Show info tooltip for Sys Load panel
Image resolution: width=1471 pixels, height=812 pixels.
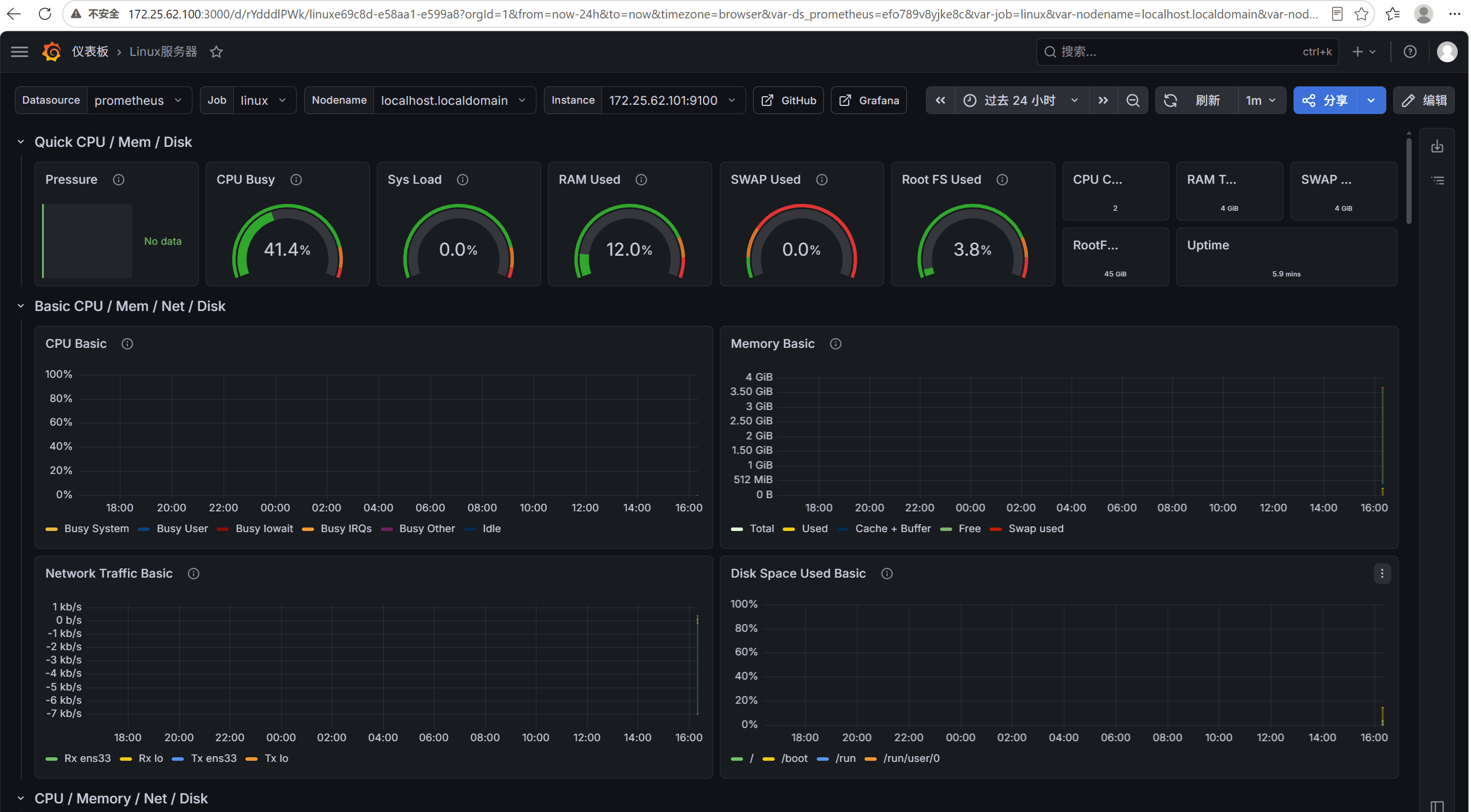click(x=463, y=180)
